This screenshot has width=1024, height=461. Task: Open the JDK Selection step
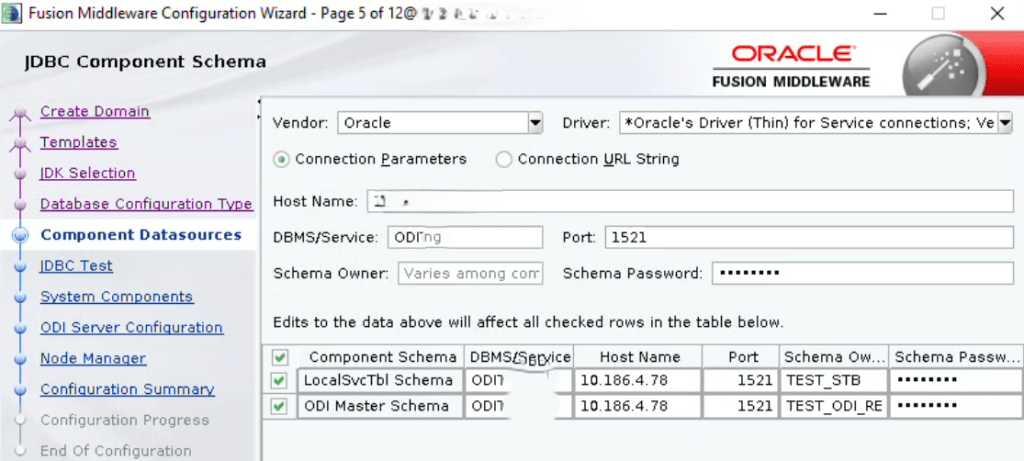[x=87, y=173]
